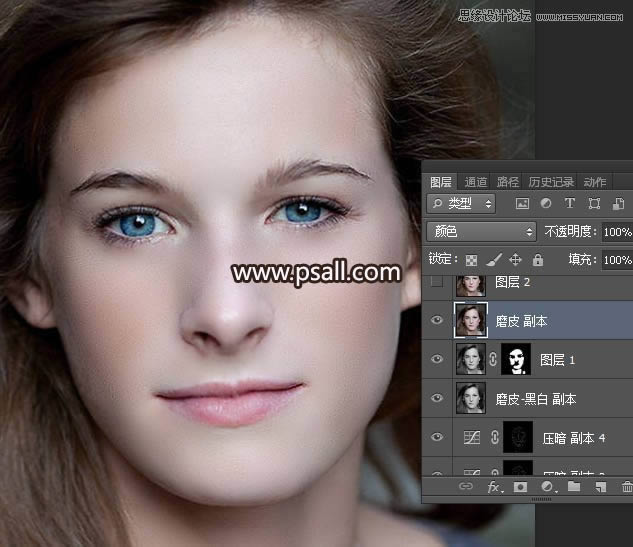Toggle lock position move icon
Image resolution: width=633 pixels, height=547 pixels.
click(515, 260)
